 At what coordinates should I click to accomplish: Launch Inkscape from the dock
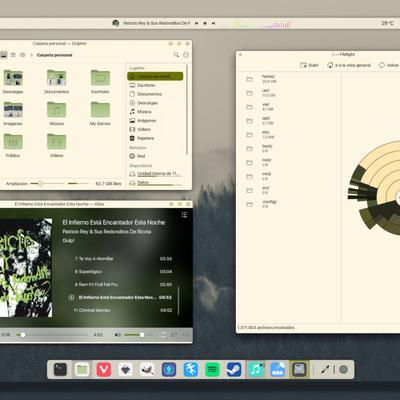125,369
